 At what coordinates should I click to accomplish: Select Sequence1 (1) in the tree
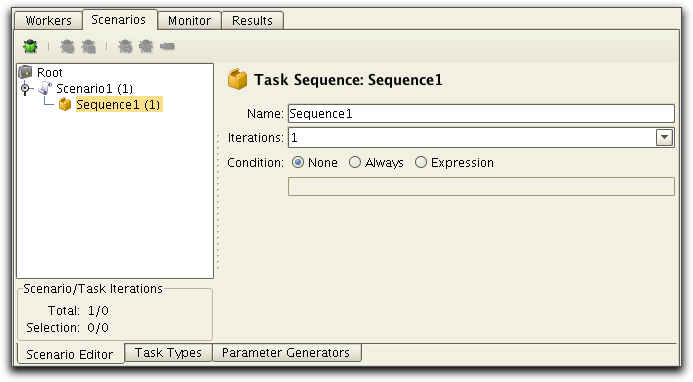coord(118,104)
